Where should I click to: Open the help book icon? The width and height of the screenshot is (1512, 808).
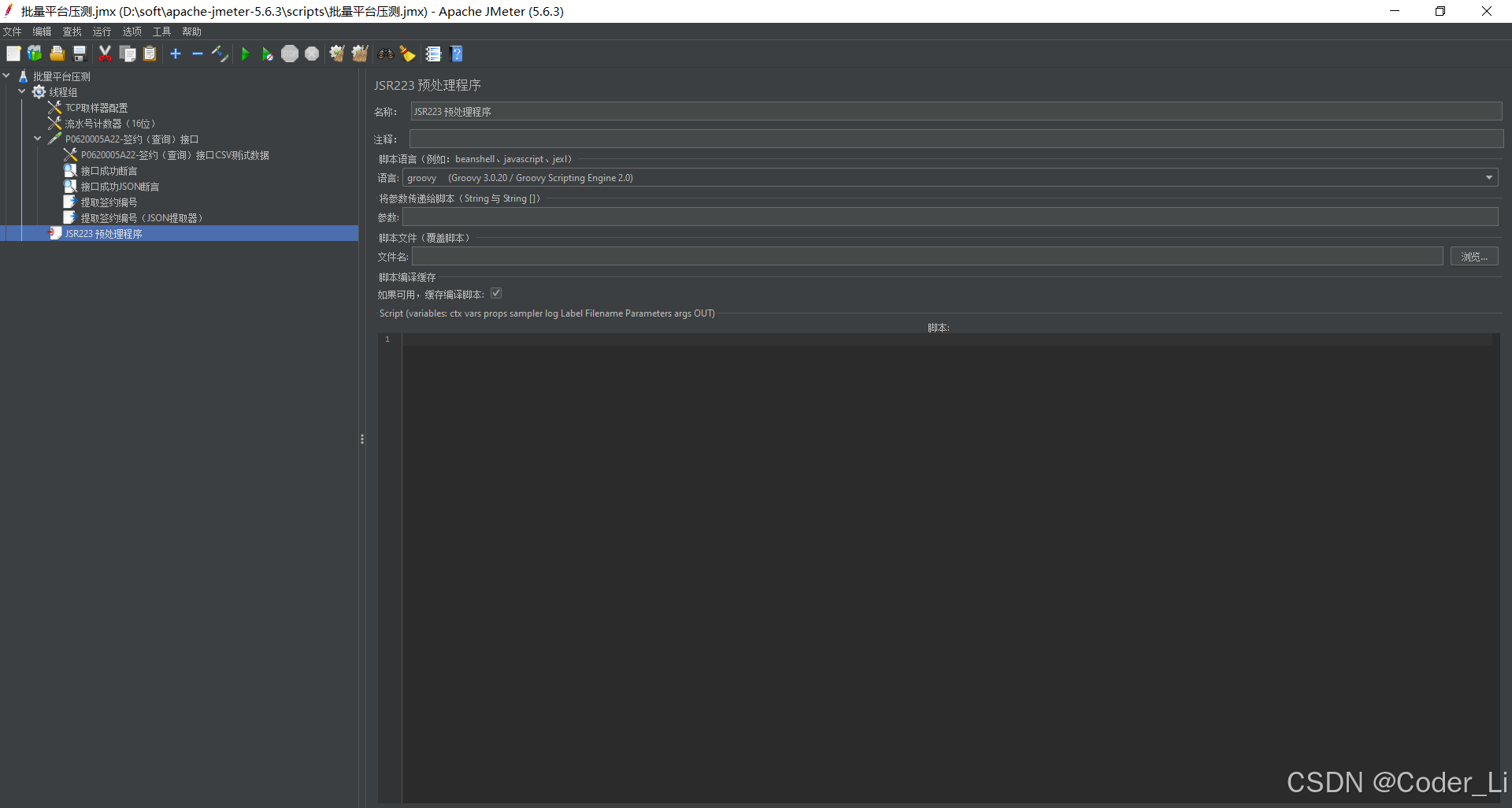coord(457,54)
